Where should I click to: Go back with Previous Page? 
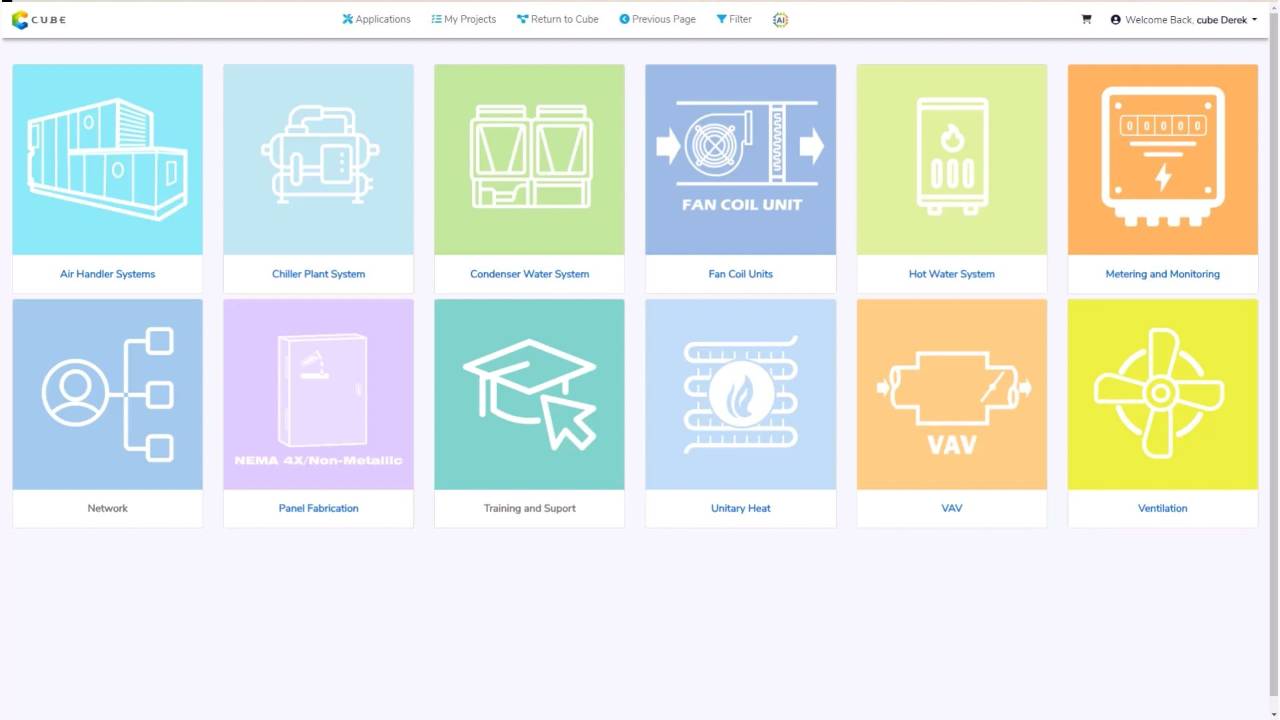[657, 19]
